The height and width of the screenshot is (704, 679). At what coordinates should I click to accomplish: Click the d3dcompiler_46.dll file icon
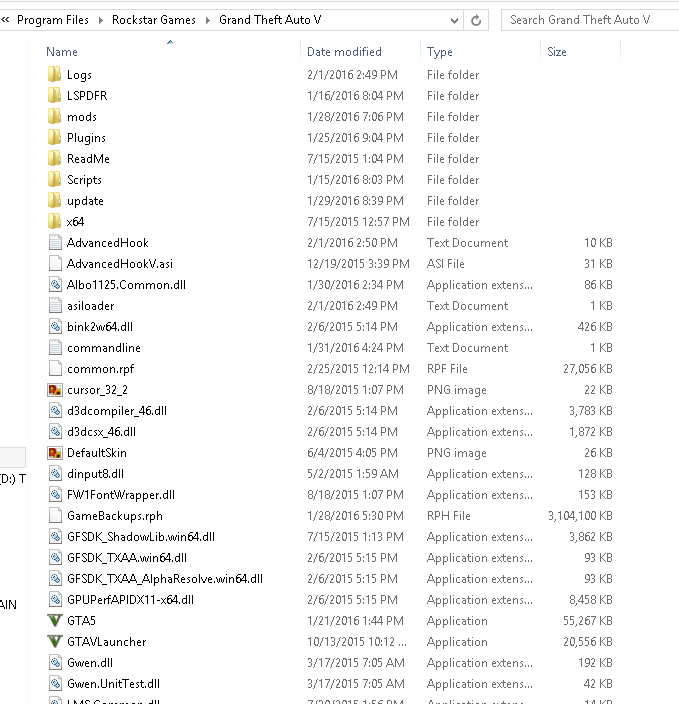coord(55,411)
